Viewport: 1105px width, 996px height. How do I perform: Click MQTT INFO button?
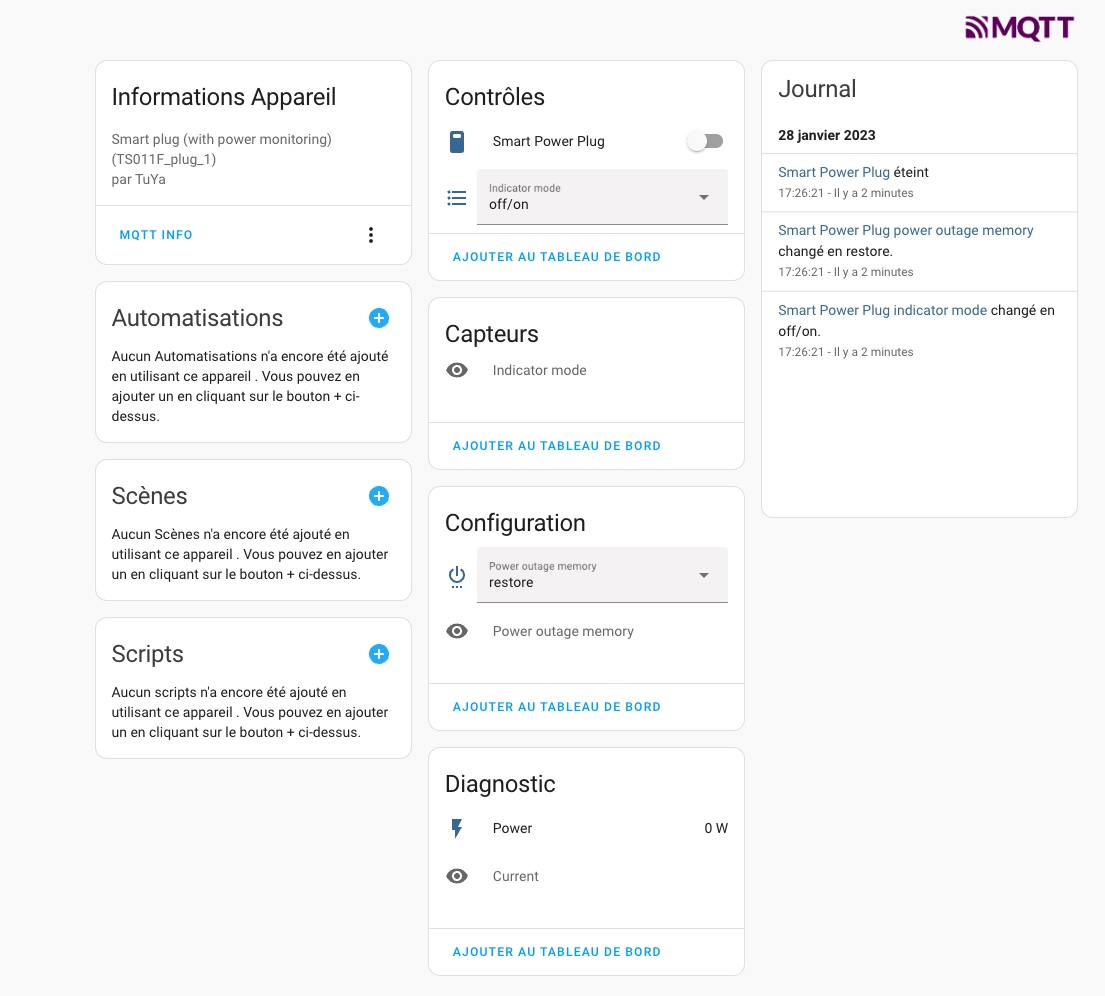(156, 235)
